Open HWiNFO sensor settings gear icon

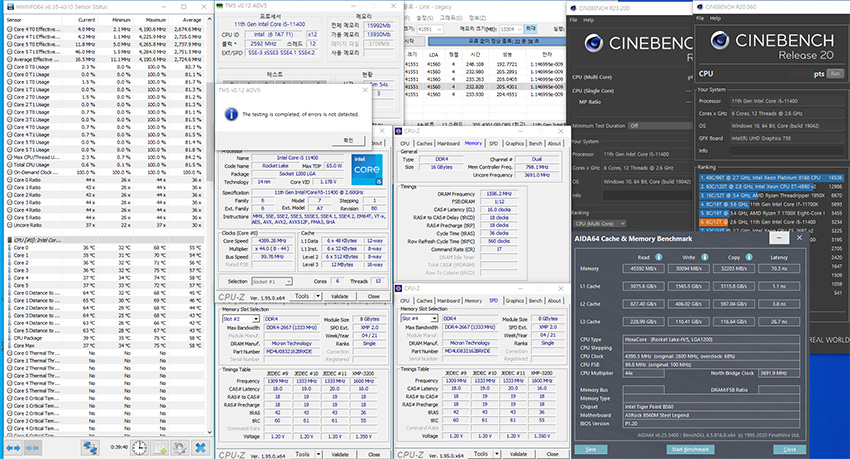(179, 448)
